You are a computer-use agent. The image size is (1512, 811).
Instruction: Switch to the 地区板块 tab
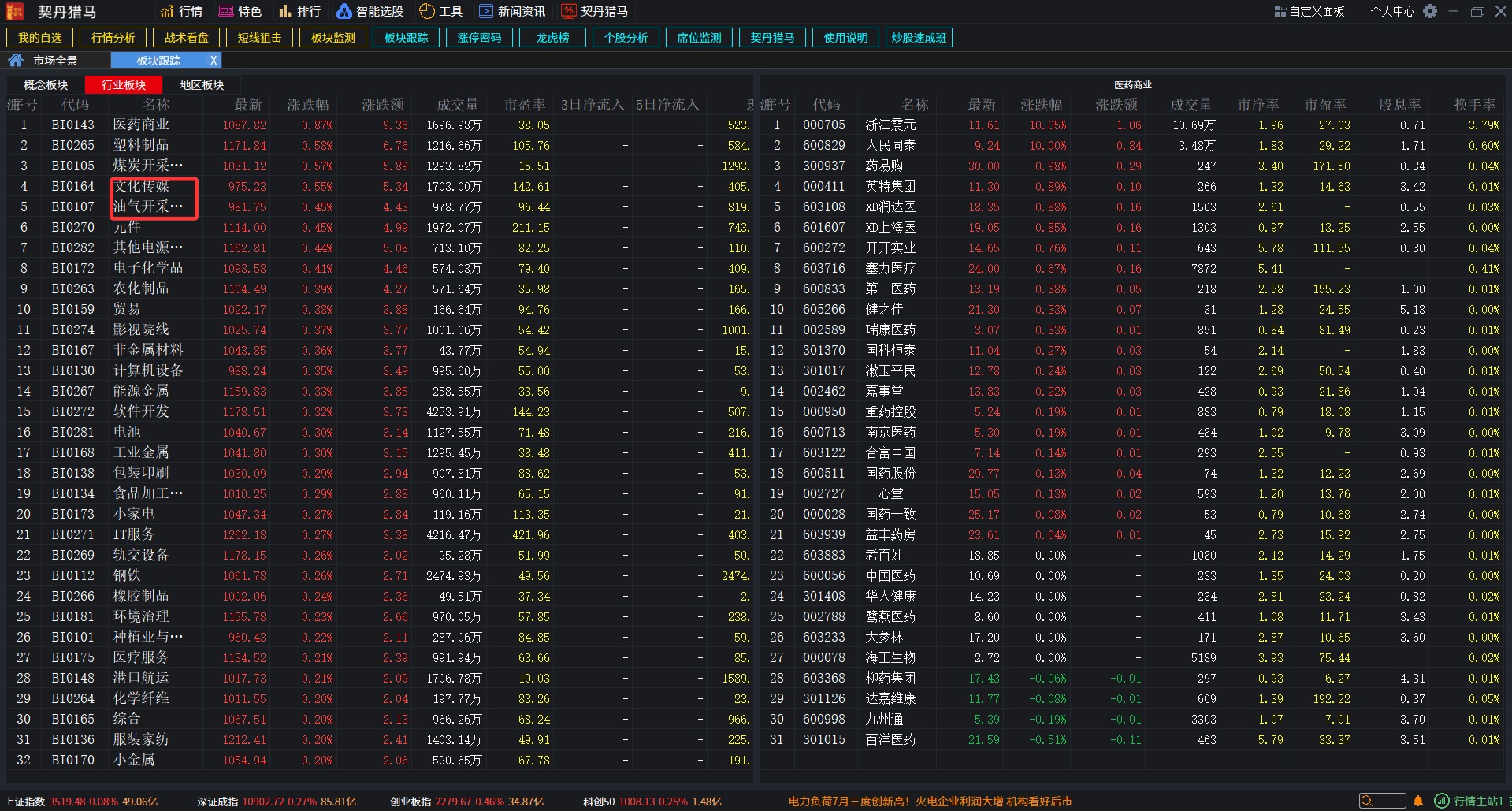202,84
